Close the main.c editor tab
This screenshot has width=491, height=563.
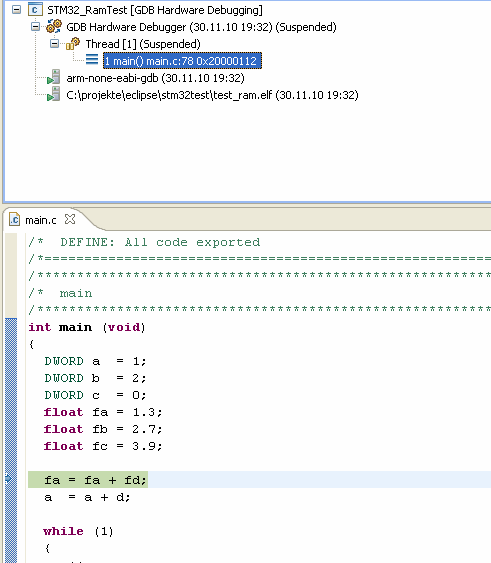coord(70,219)
